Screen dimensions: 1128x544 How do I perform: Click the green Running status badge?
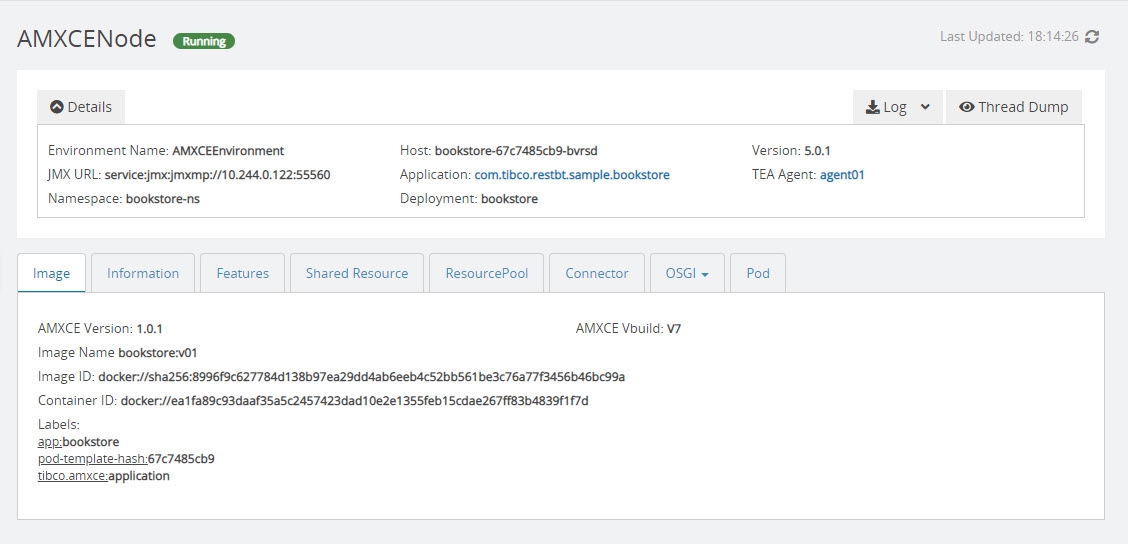pos(204,41)
